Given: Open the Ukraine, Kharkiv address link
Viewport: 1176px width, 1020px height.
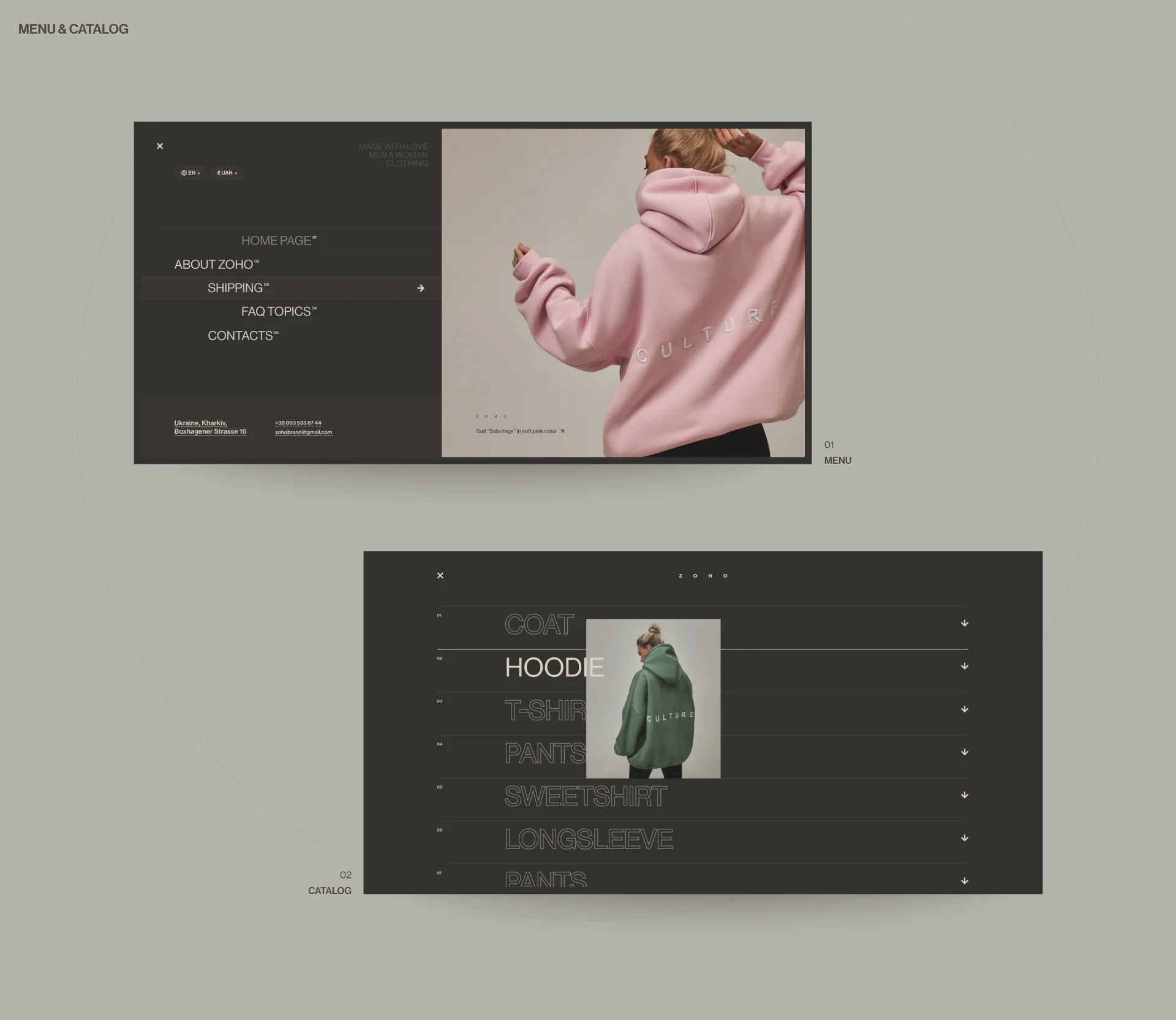Looking at the screenshot, I should point(210,427).
